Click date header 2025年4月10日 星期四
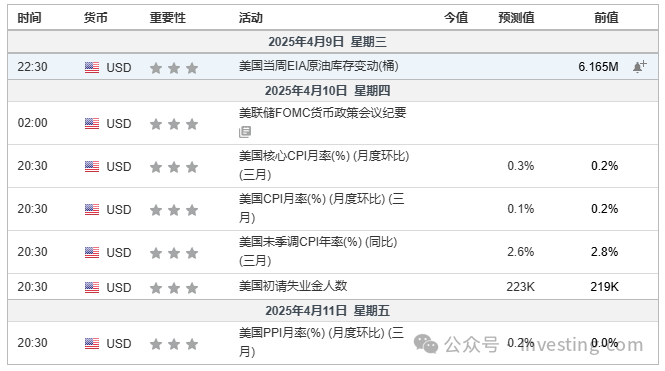Image resolution: width=665 pixels, height=371 pixels. [x=327, y=90]
